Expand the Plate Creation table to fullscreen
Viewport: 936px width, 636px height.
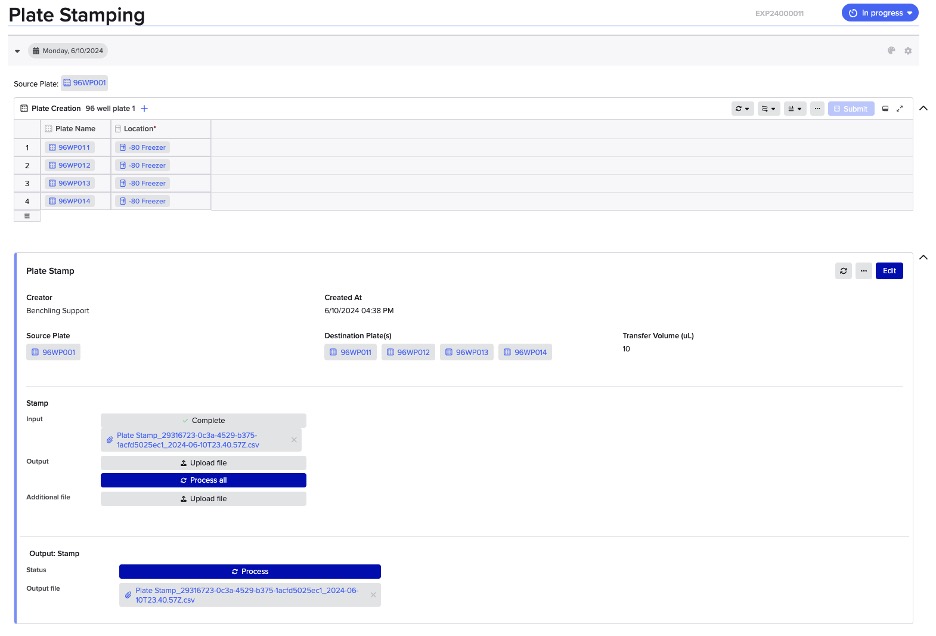tap(900, 108)
